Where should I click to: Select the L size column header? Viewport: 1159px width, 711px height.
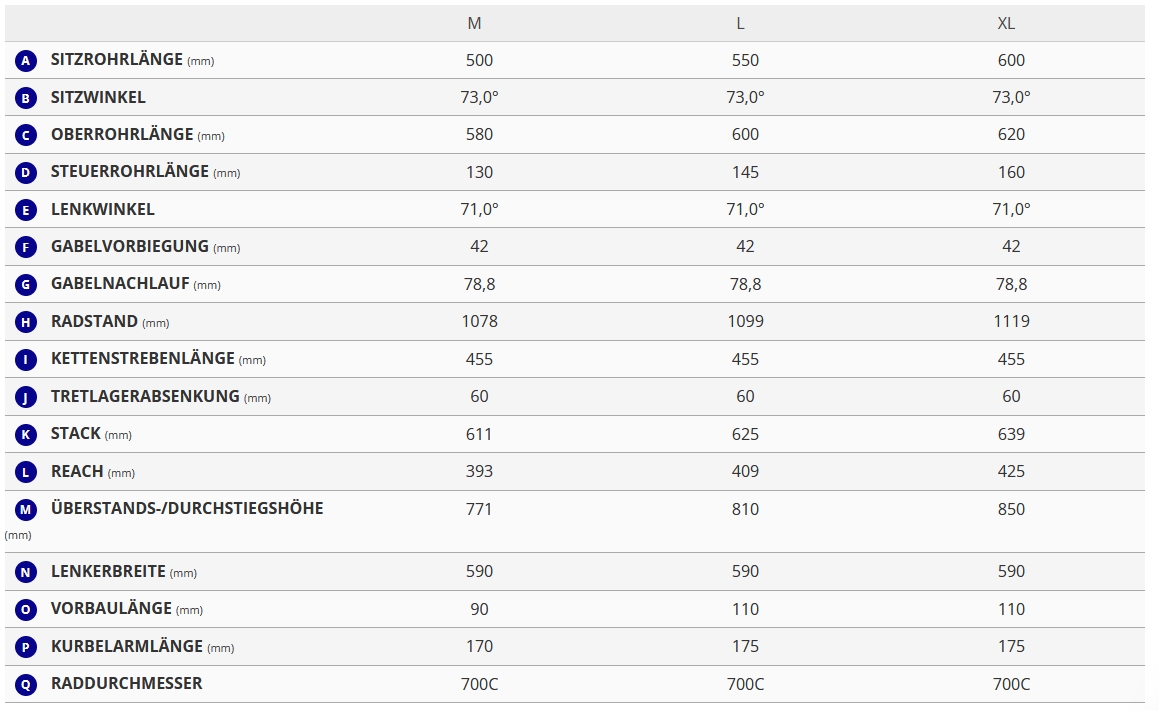(x=740, y=23)
